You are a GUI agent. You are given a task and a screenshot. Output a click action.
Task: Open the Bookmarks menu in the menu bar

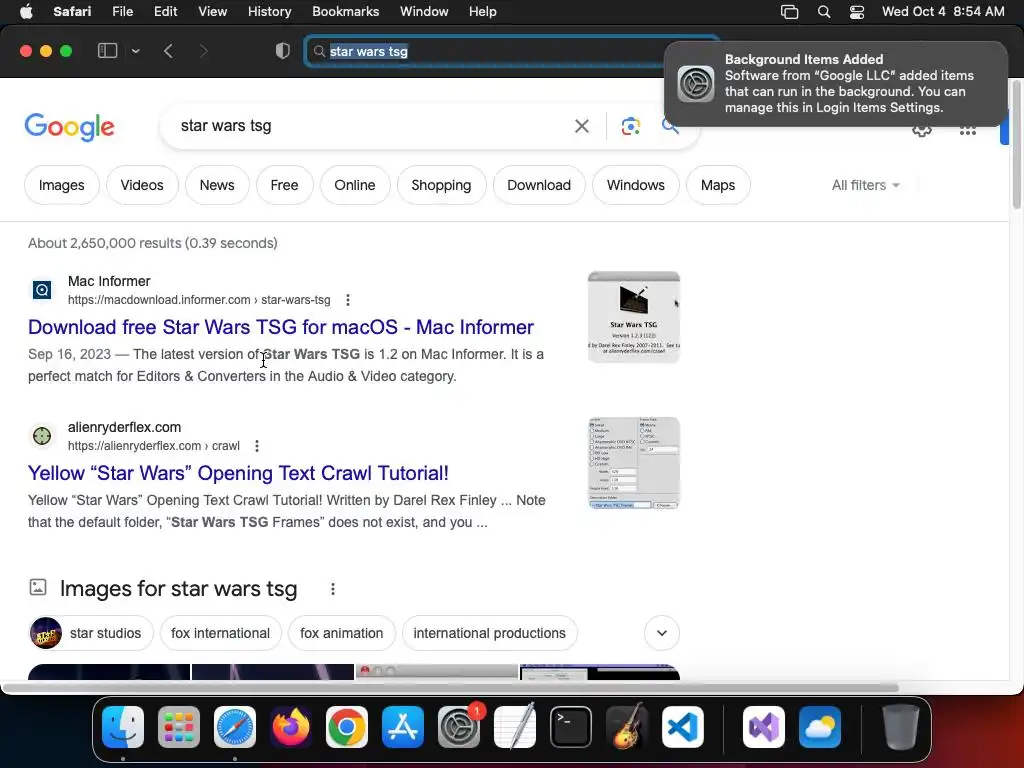click(345, 12)
